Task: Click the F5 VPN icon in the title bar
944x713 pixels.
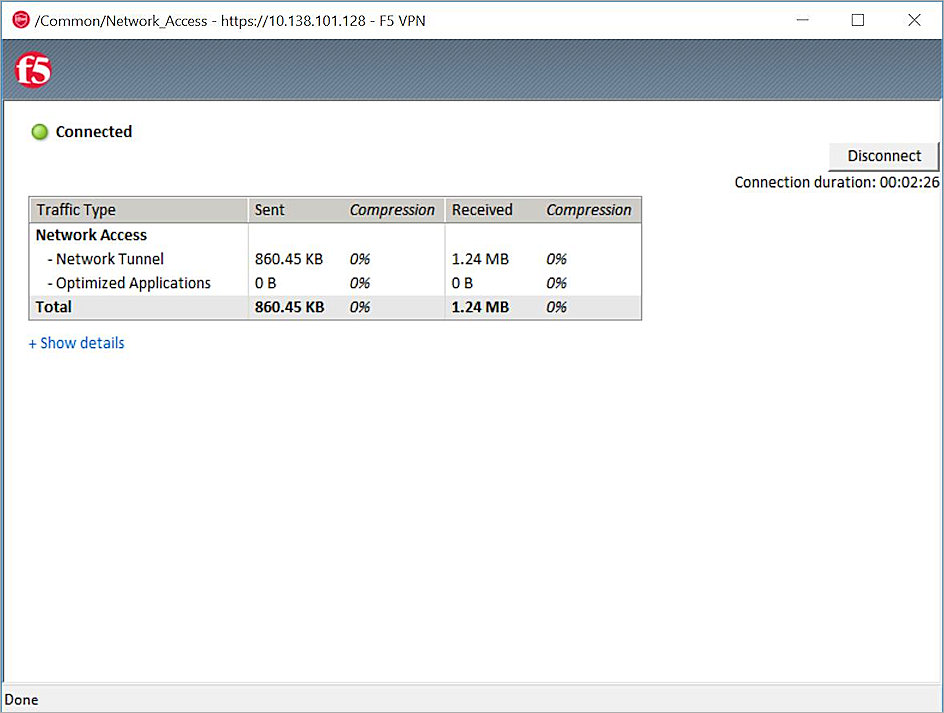Action: pos(19,19)
